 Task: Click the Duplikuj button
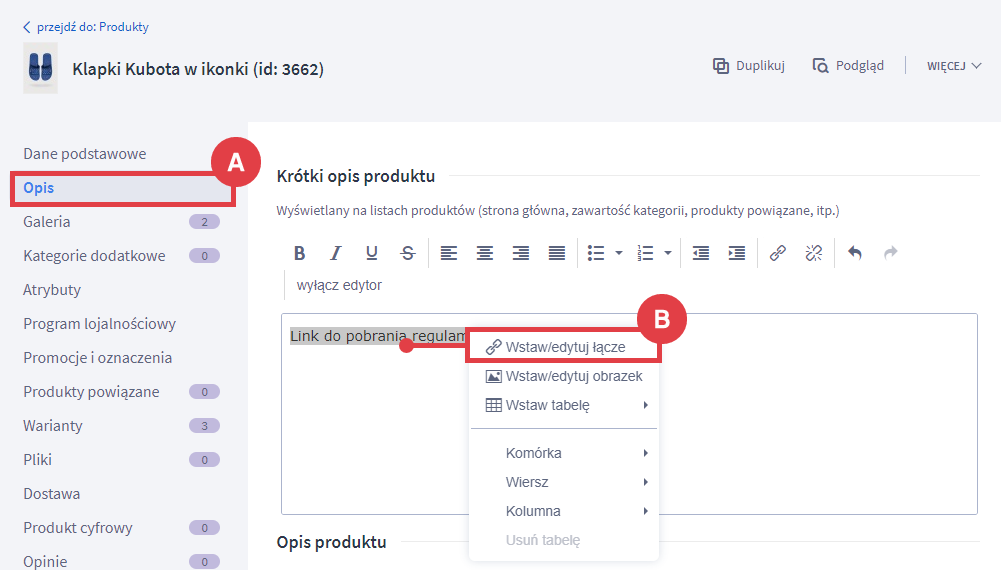pyautogui.click(x=749, y=66)
